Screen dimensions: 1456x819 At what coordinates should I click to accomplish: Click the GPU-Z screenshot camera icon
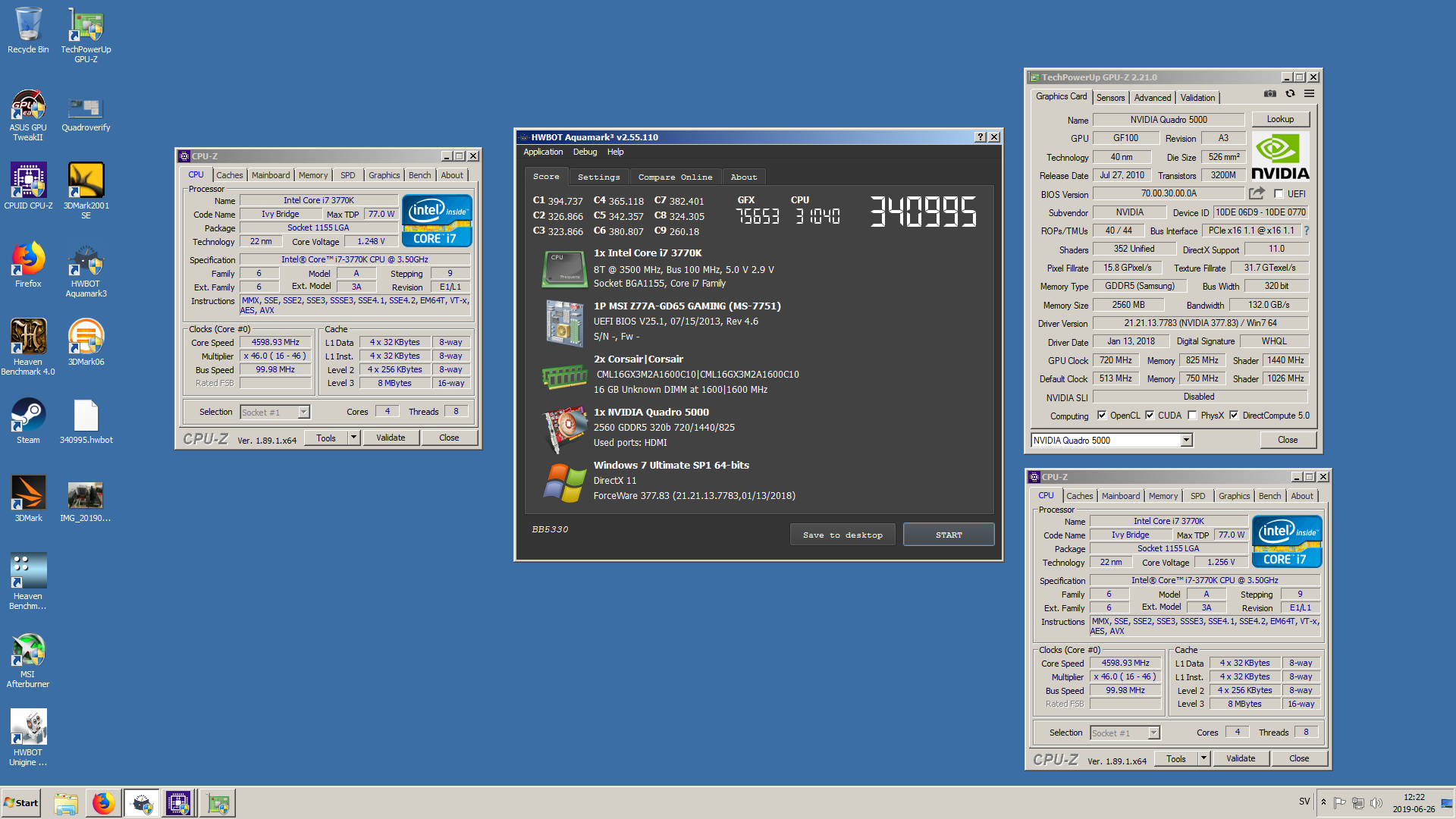(1269, 94)
